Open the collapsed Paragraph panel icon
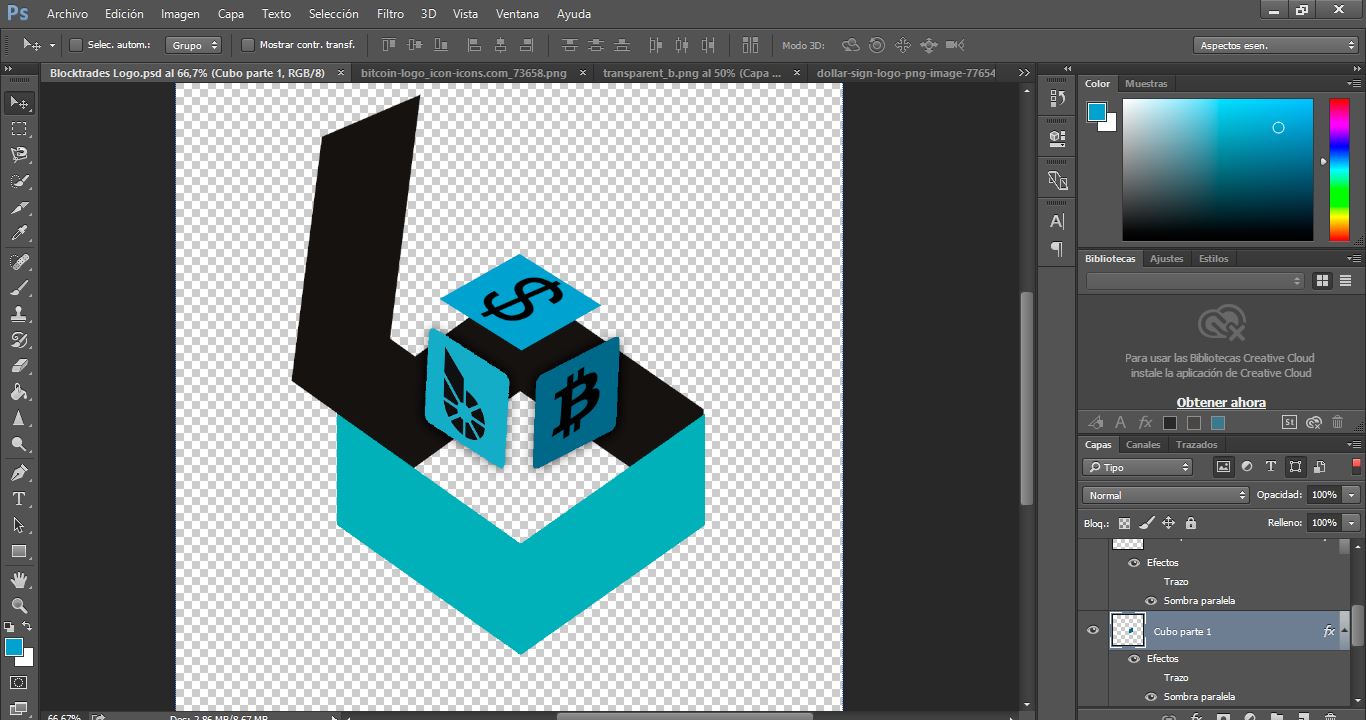 (1057, 248)
